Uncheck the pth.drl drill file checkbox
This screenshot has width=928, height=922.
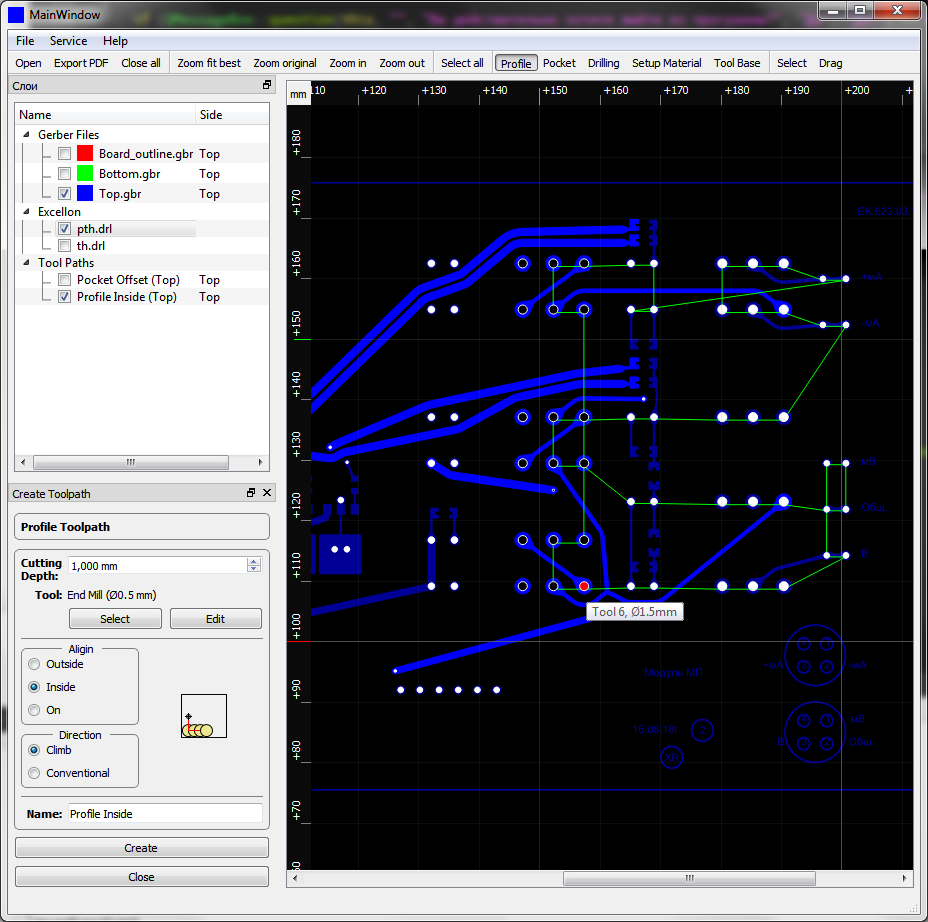click(x=65, y=228)
